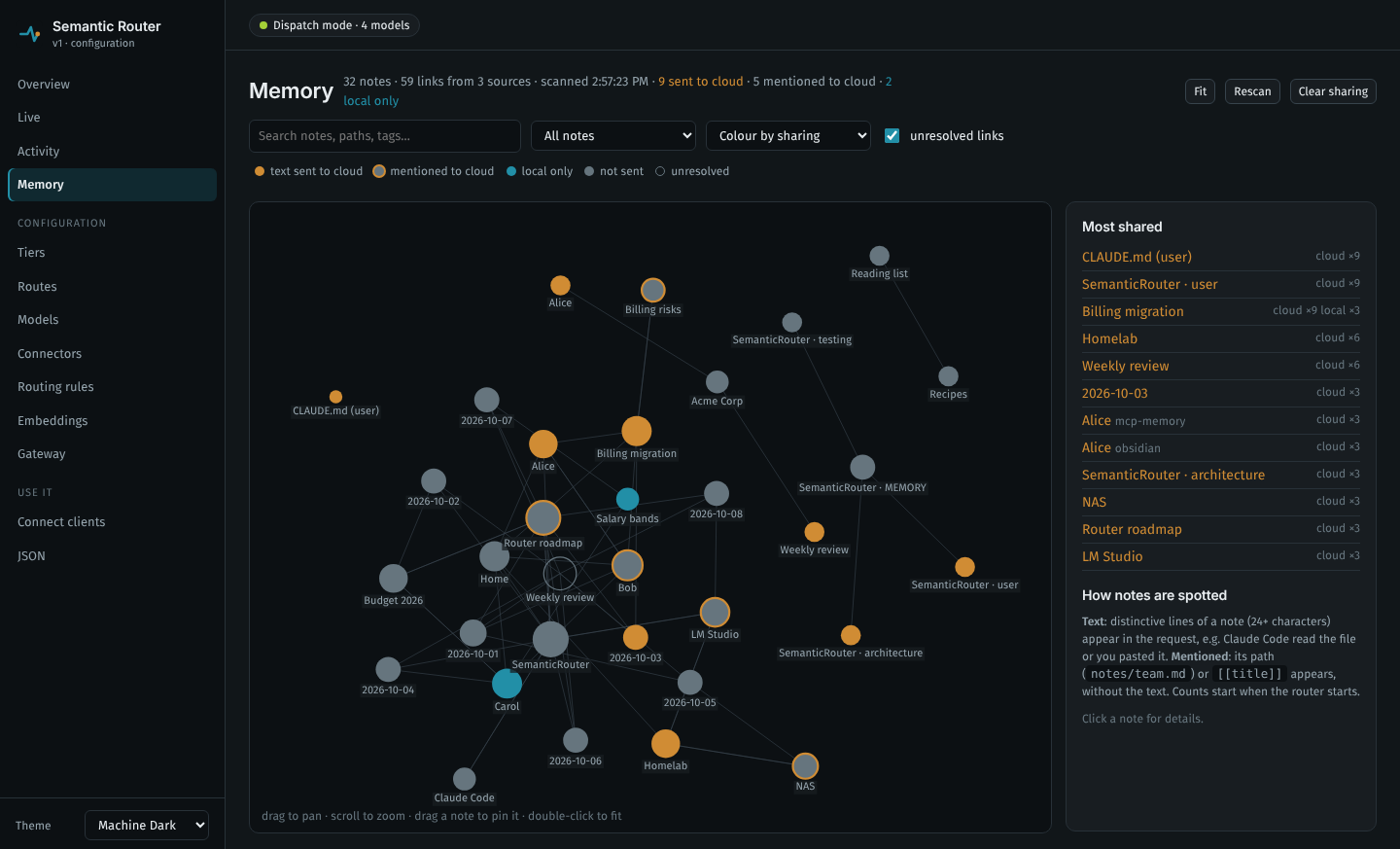Image resolution: width=1400 pixels, height=849 pixels.
Task: Open the Embeddings page
Action: (112, 421)
